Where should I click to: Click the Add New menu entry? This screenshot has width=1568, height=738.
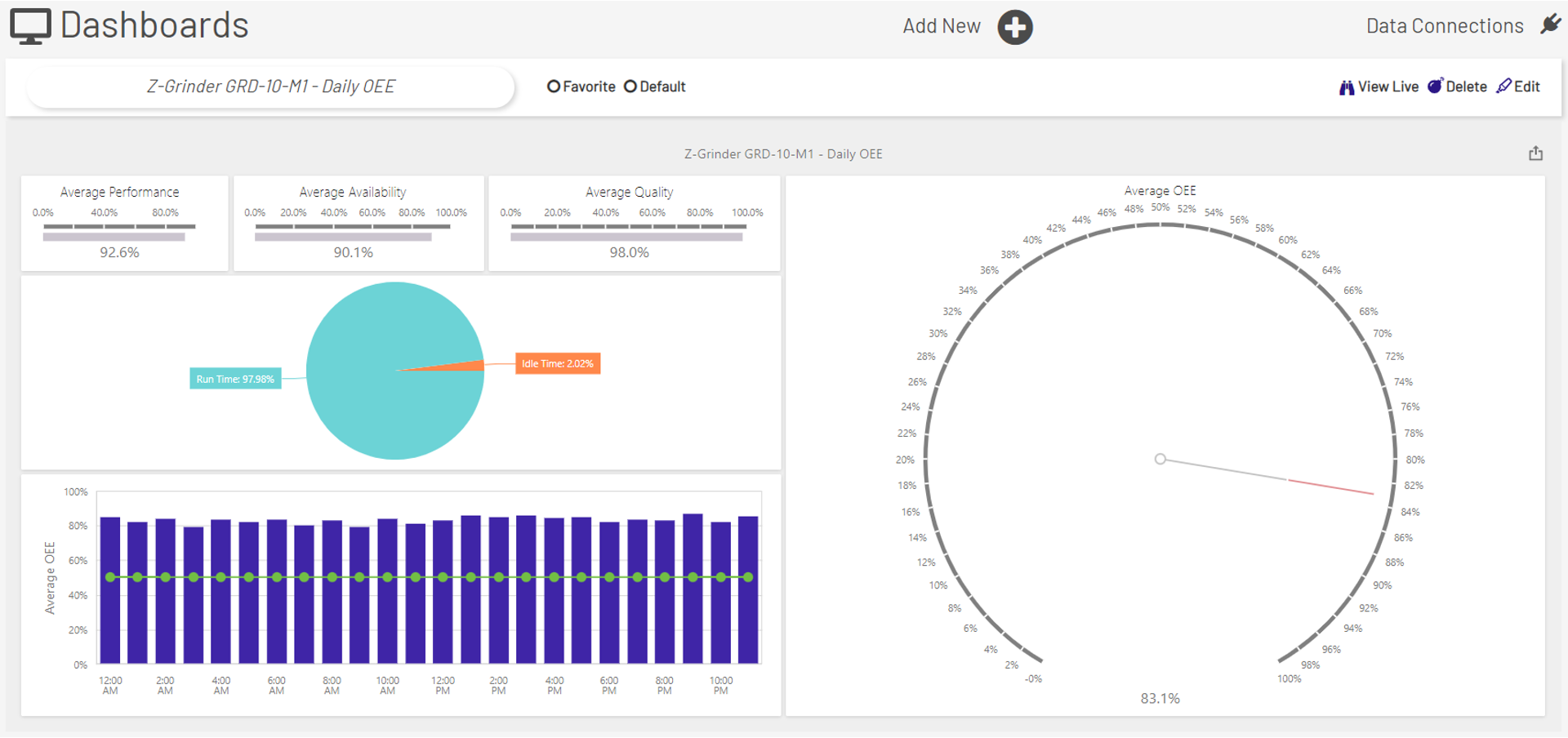tap(941, 25)
